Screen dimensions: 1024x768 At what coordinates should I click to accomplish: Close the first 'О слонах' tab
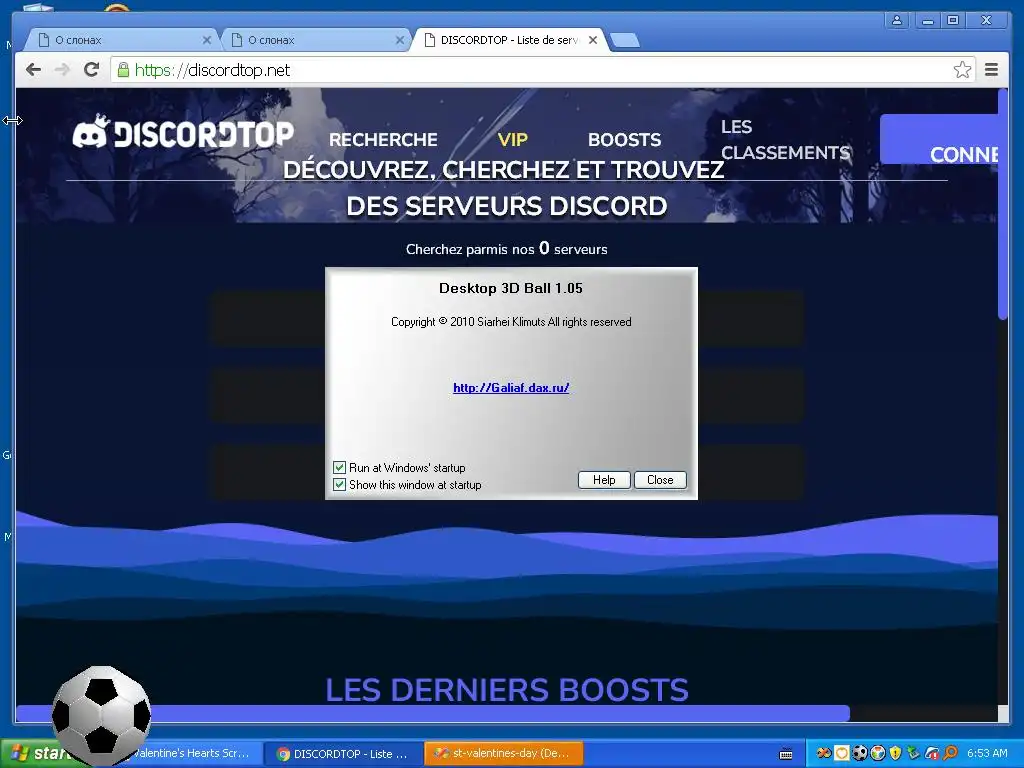207,40
